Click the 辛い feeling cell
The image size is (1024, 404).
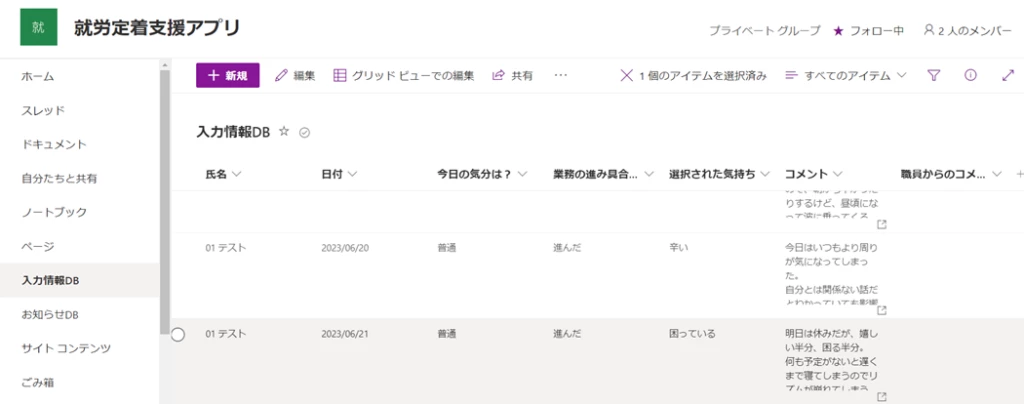pos(679,248)
